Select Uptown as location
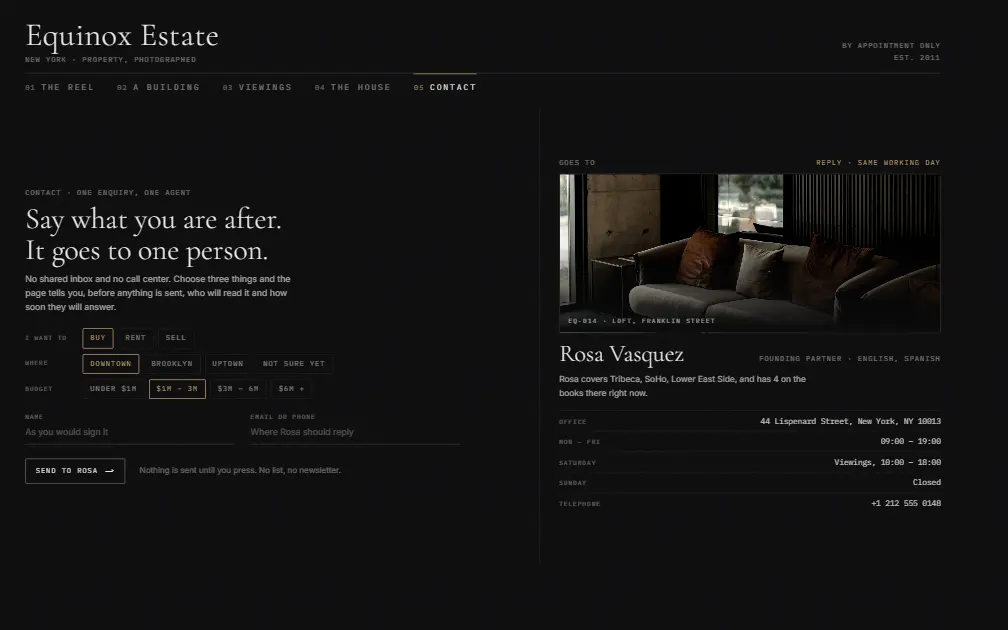1008x630 pixels. pos(228,364)
